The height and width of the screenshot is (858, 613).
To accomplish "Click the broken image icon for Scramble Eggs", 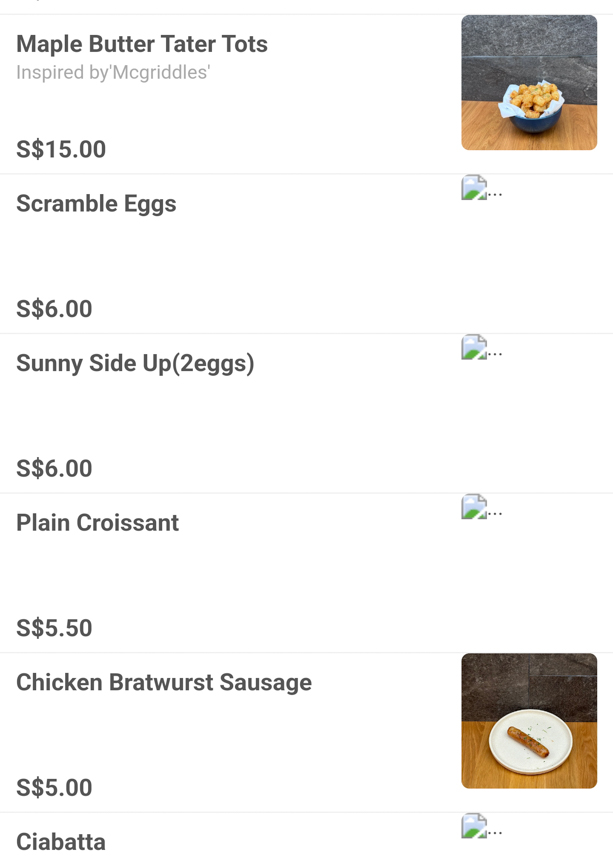I will tap(474, 188).
